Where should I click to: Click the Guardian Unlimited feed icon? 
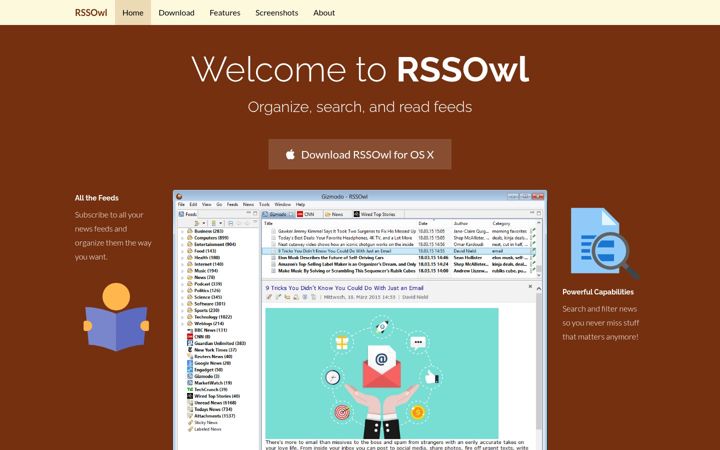coord(190,343)
